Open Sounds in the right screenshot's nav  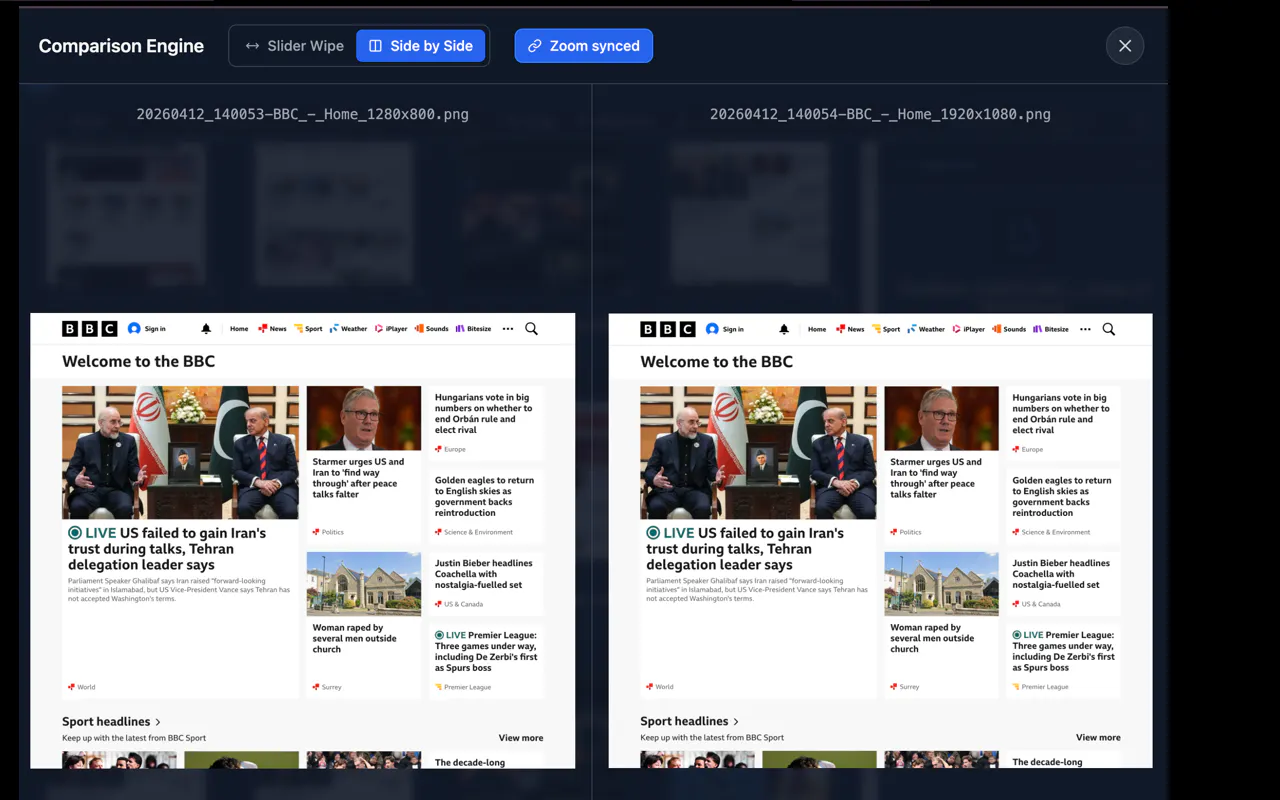click(x=1009, y=329)
